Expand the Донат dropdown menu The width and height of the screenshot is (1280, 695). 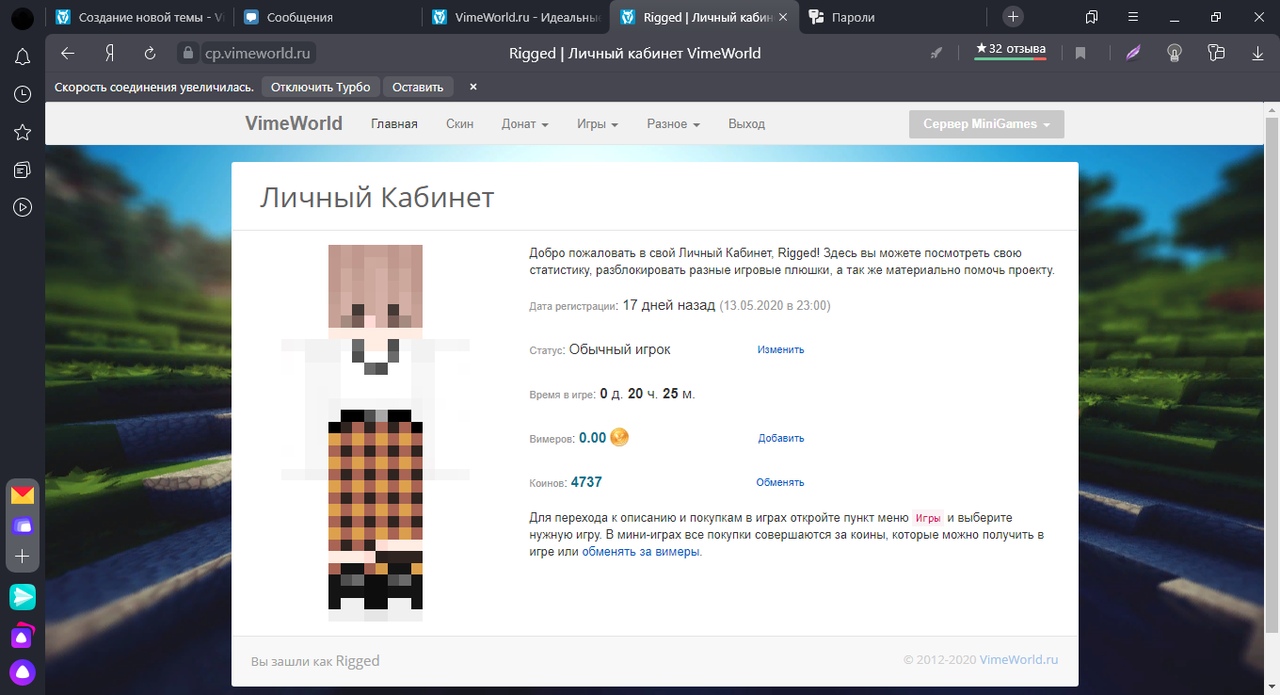pyautogui.click(x=525, y=124)
